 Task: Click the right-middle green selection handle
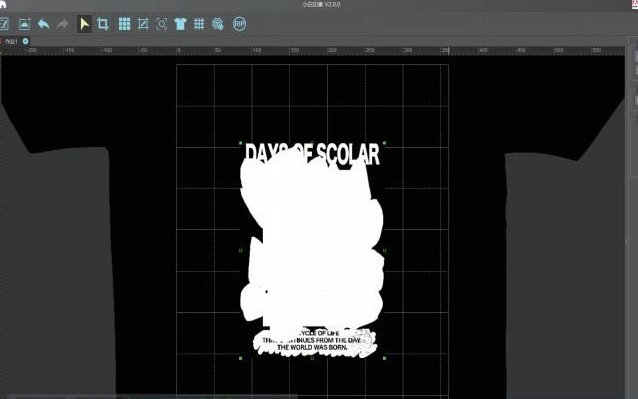(x=385, y=251)
